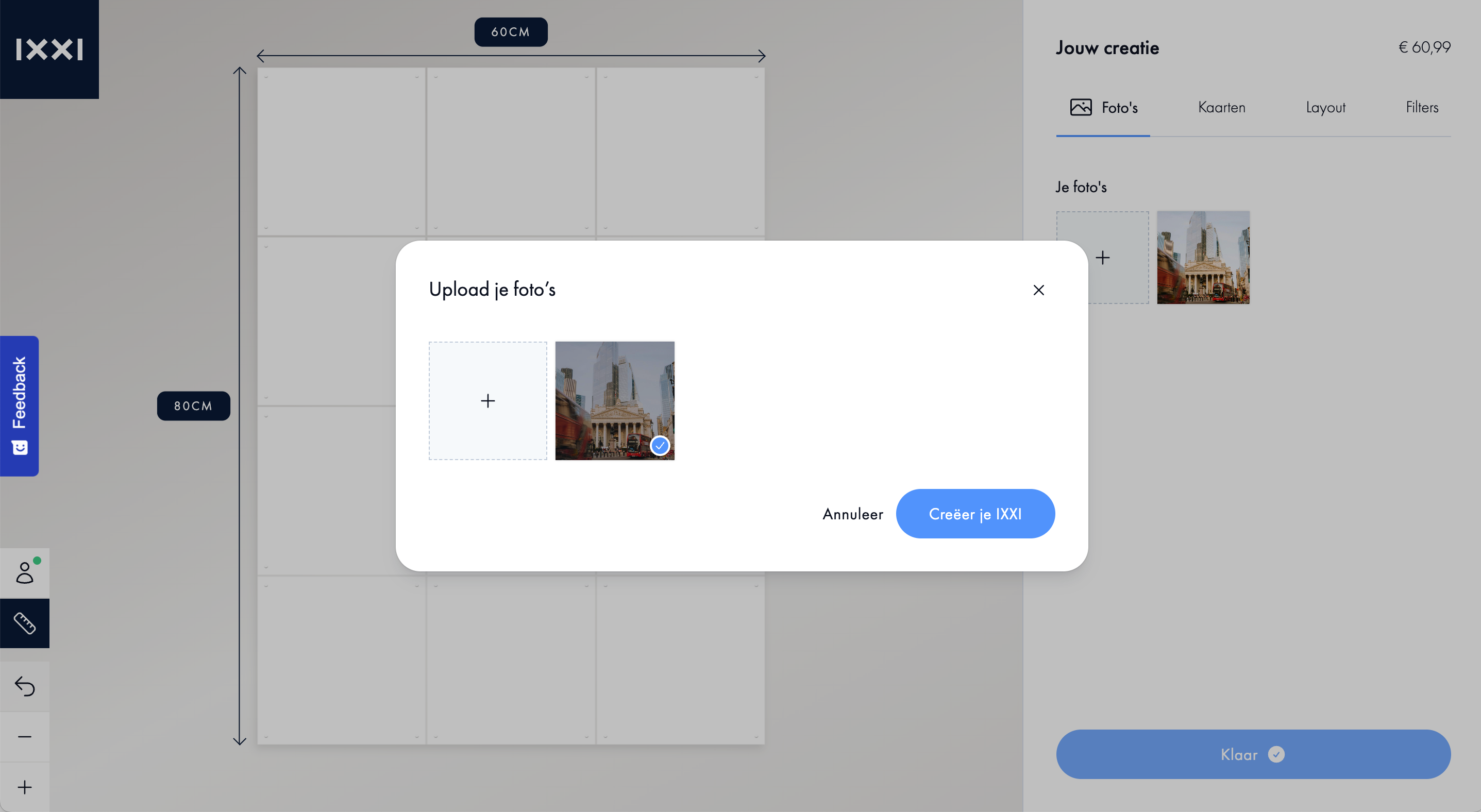The image size is (1481, 812).
Task: Switch to the Layout tab
Action: pyautogui.click(x=1326, y=108)
